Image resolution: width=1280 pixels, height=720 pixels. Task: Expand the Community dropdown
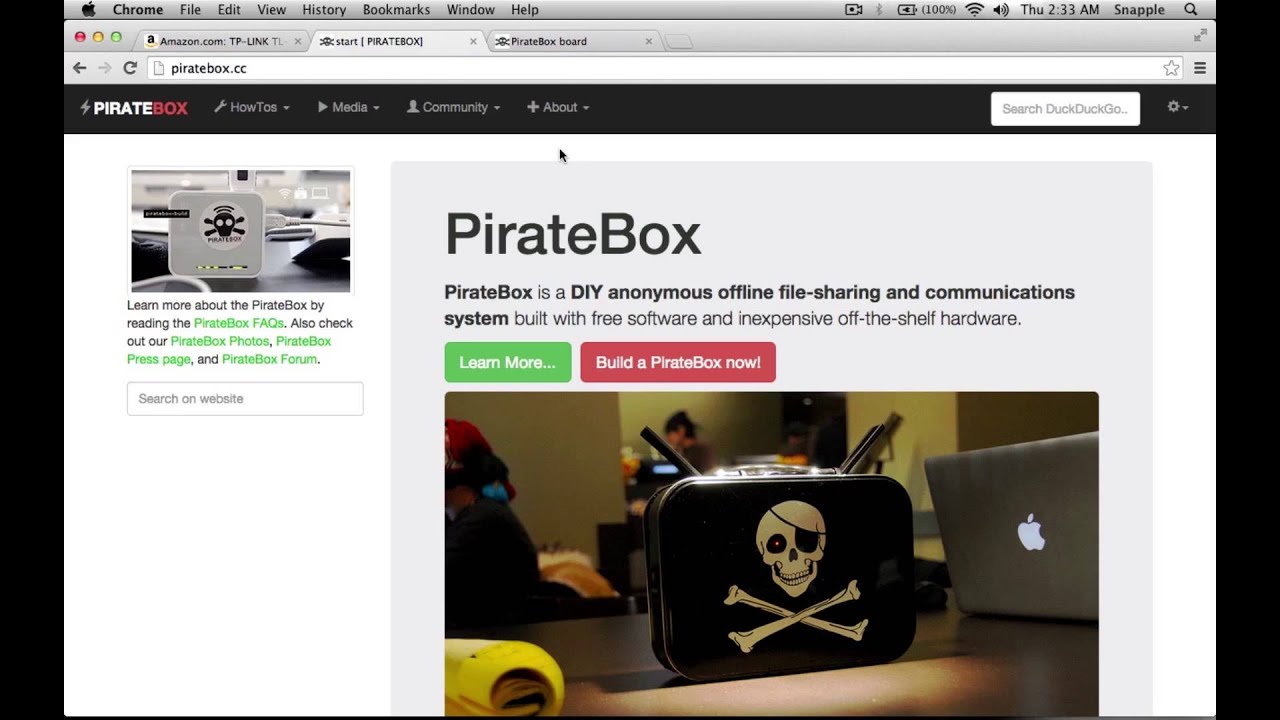(x=454, y=107)
